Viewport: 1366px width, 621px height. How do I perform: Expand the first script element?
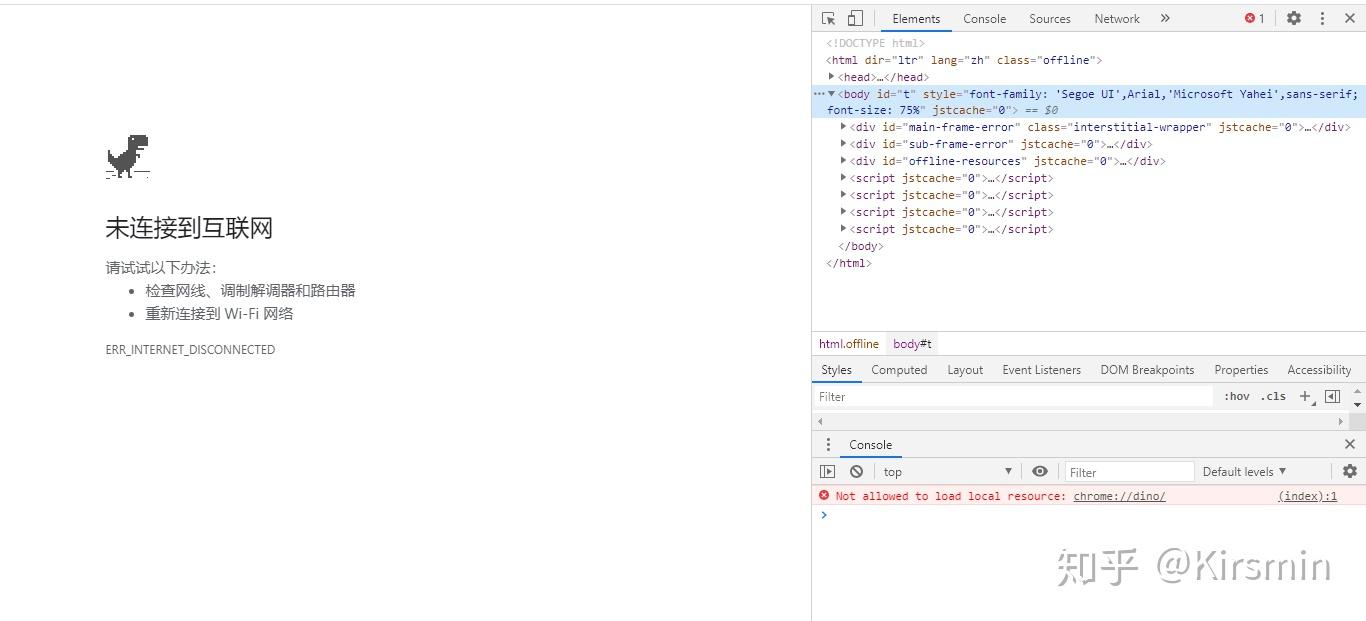point(844,178)
